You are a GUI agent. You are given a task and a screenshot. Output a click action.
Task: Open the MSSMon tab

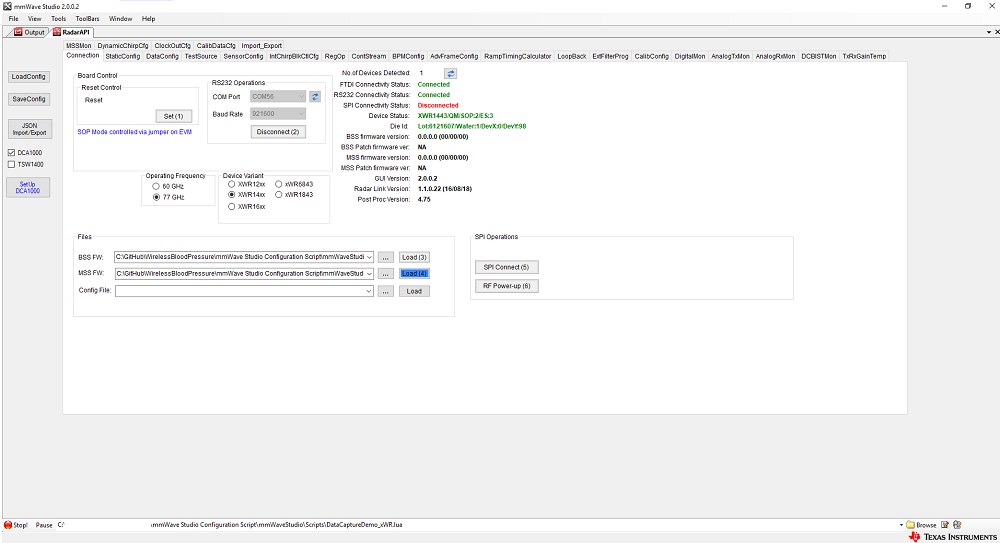(78, 46)
